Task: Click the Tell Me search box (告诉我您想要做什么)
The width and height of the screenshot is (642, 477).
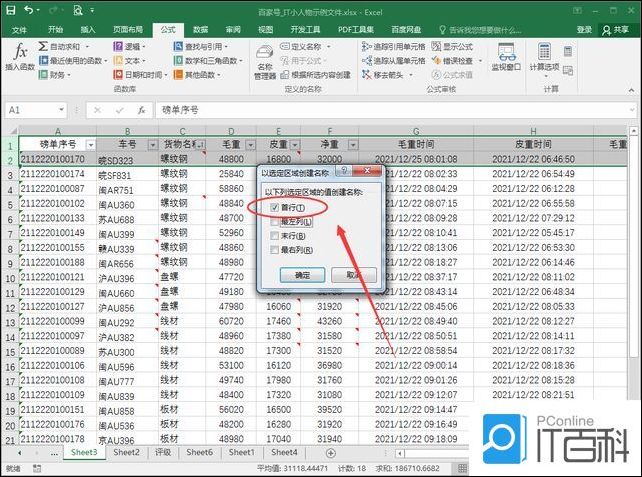Action: pos(480,30)
